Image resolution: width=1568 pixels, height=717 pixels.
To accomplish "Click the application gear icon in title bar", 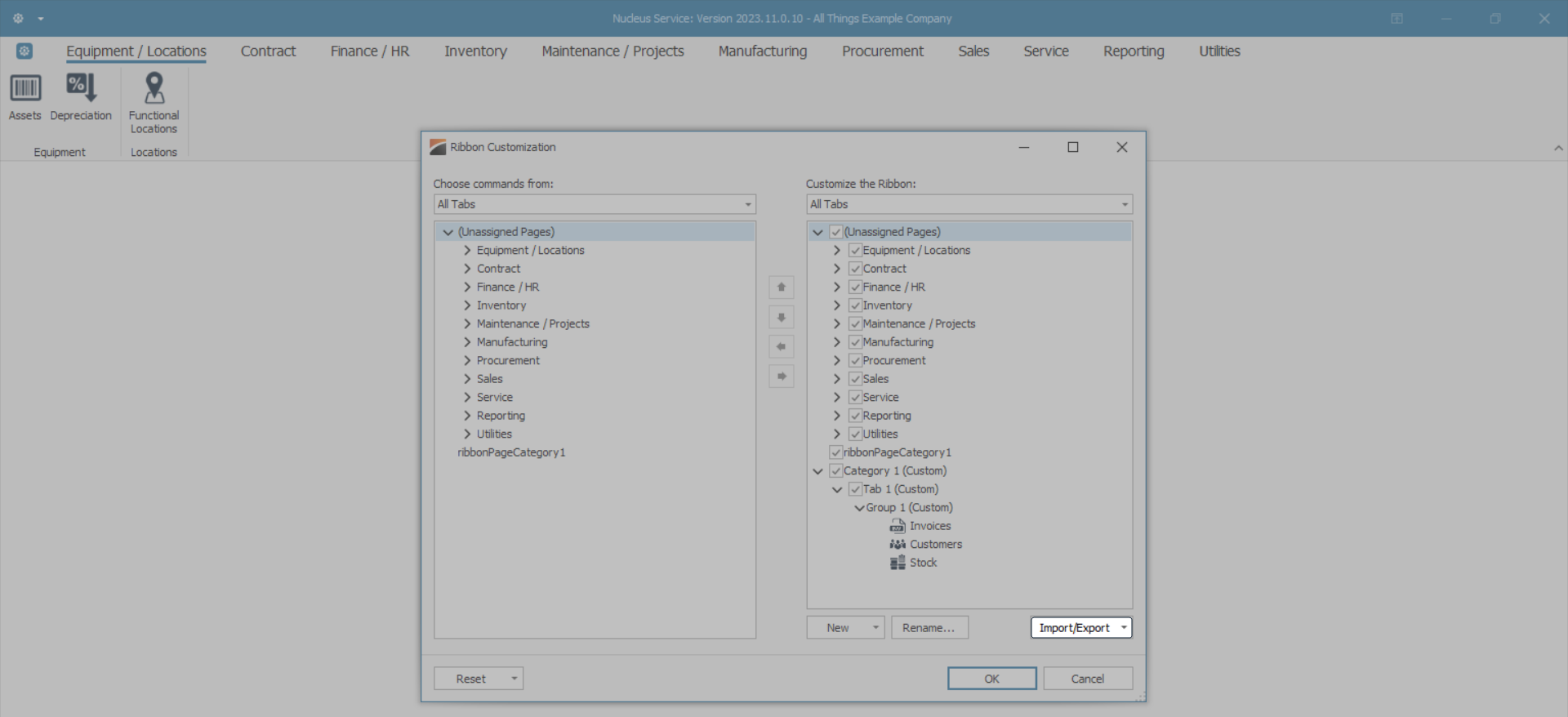I will (18, 18).
